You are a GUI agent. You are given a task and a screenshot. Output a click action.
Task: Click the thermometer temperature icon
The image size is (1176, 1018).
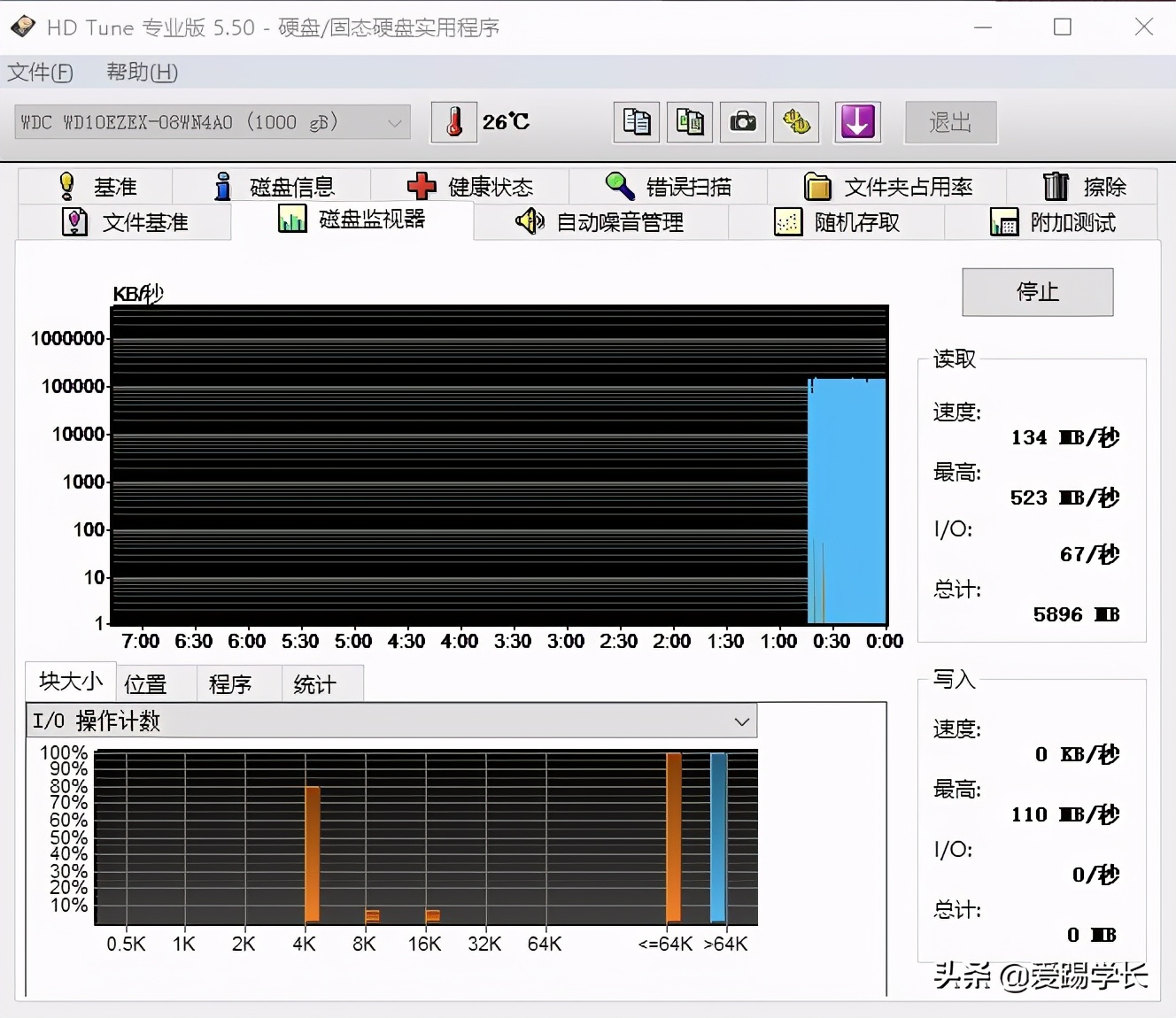point(454,122)
